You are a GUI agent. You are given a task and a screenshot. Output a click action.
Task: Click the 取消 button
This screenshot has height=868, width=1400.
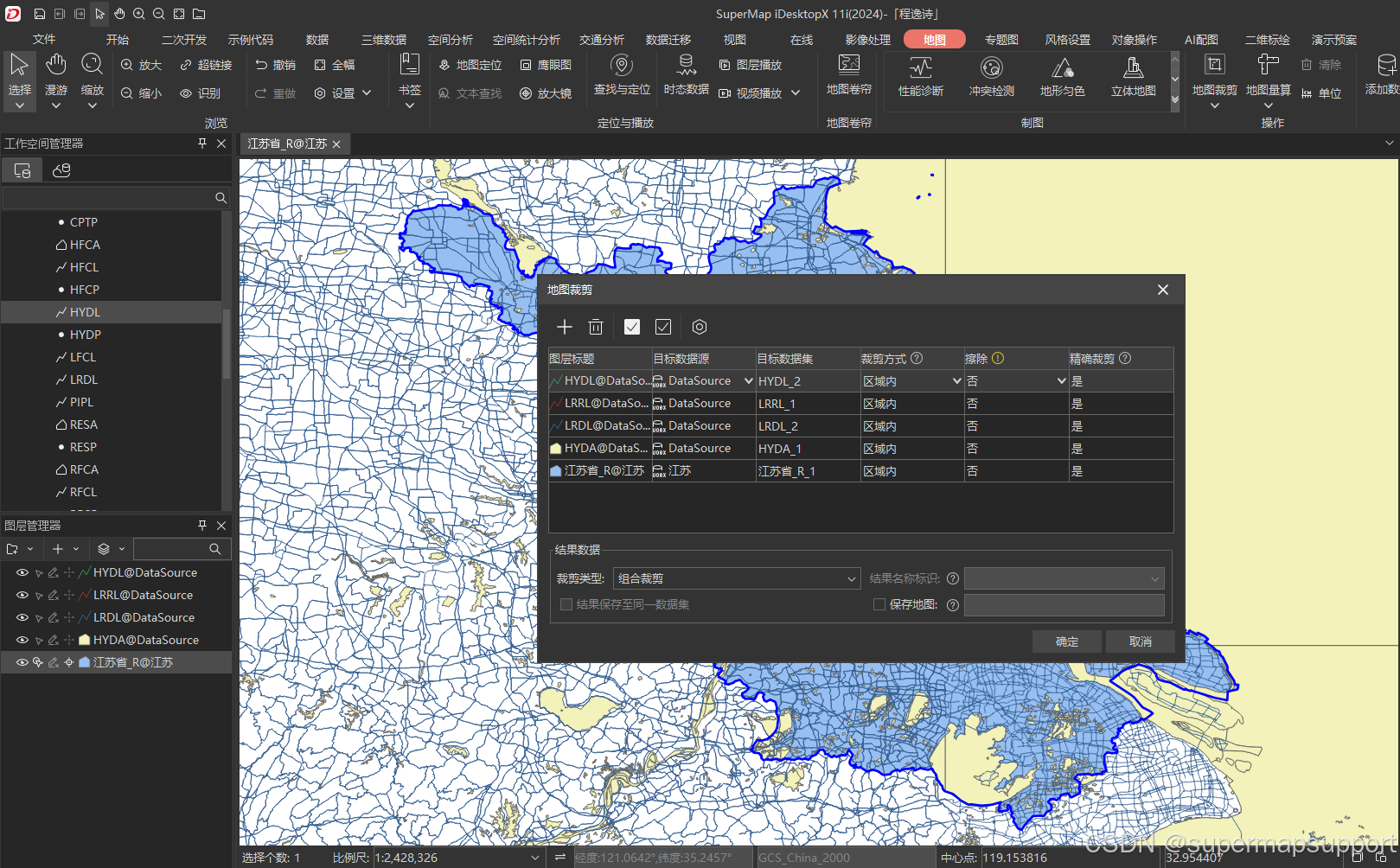(1140, 641)
